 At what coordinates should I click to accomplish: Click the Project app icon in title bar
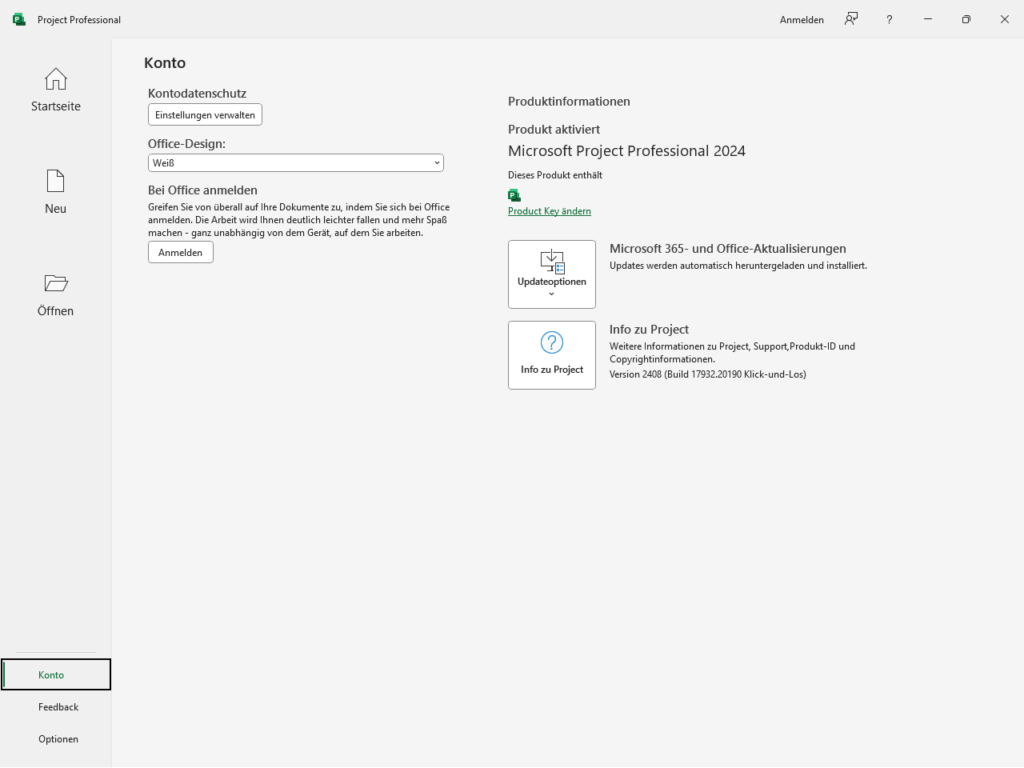coord(19,19)
